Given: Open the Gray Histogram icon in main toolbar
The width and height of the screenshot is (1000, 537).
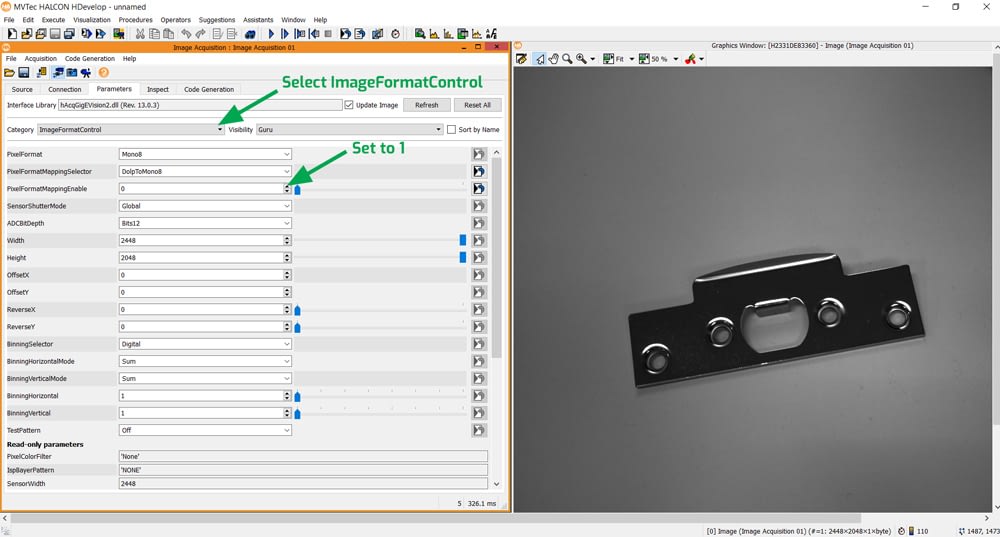Looking at the screenshot, I should coord(434,34).
